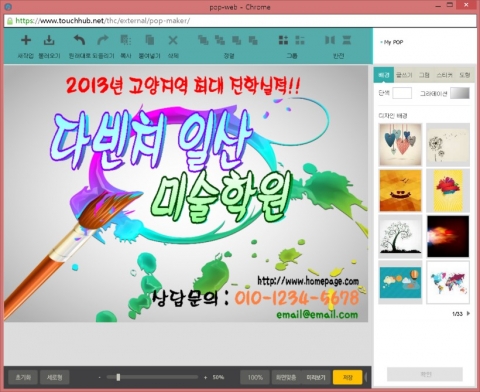The width and height of the screenshot is (480, 392).
Task: Click the group (그룹) icon with plus
Action: point(283,40)
